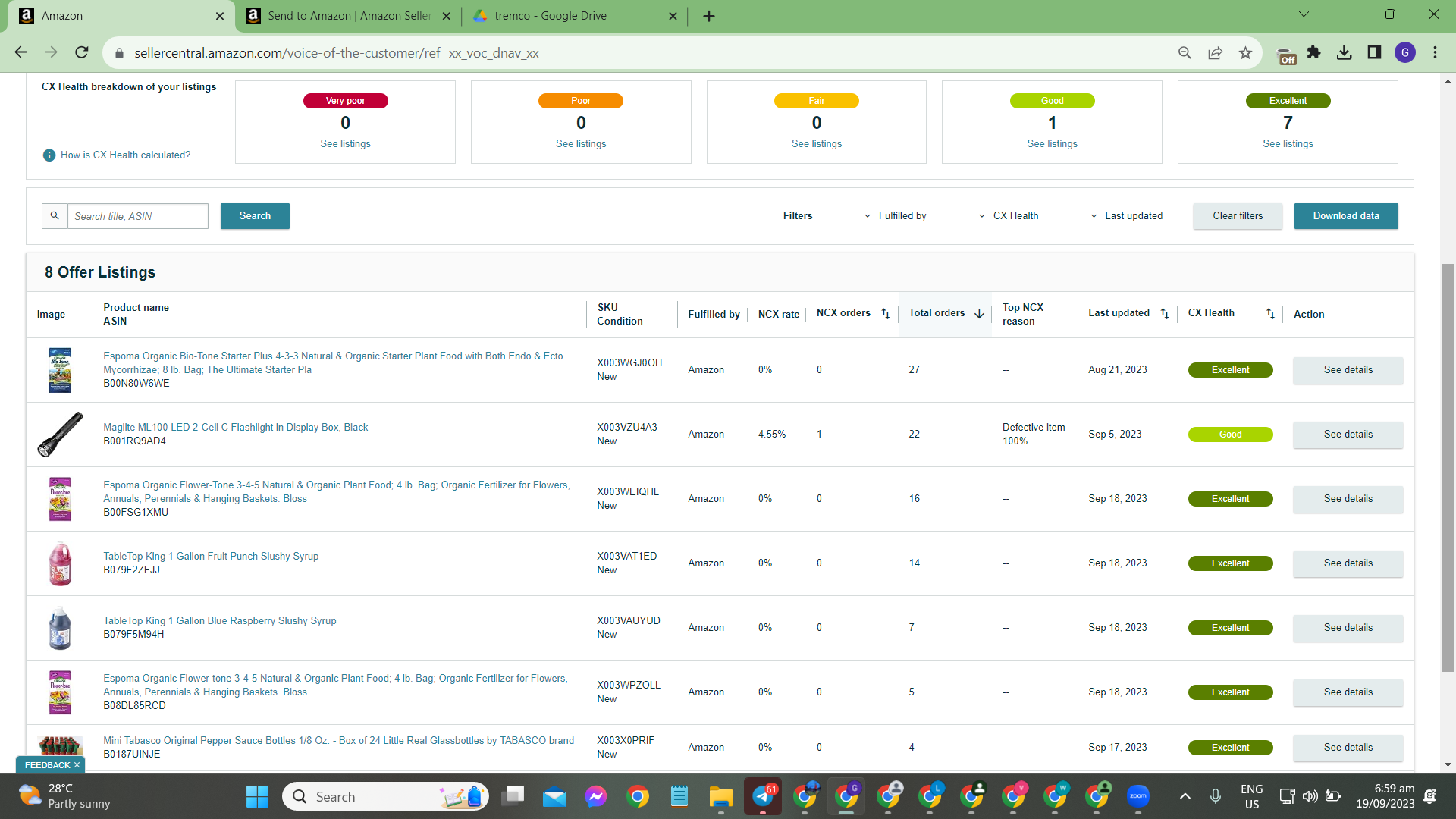Sort the table by Total orders
Screen dimensions: 1456x819
point(979,314)
